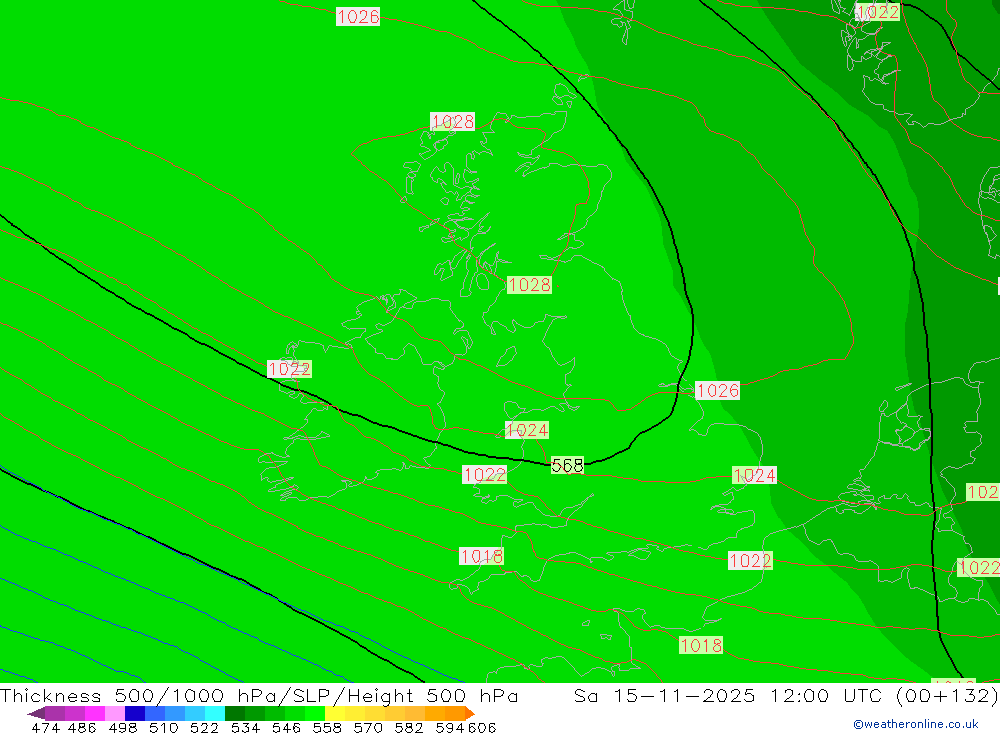Pick the dark navy blue legend swatch
The image size is (1000, 733).
pos(135,713)
